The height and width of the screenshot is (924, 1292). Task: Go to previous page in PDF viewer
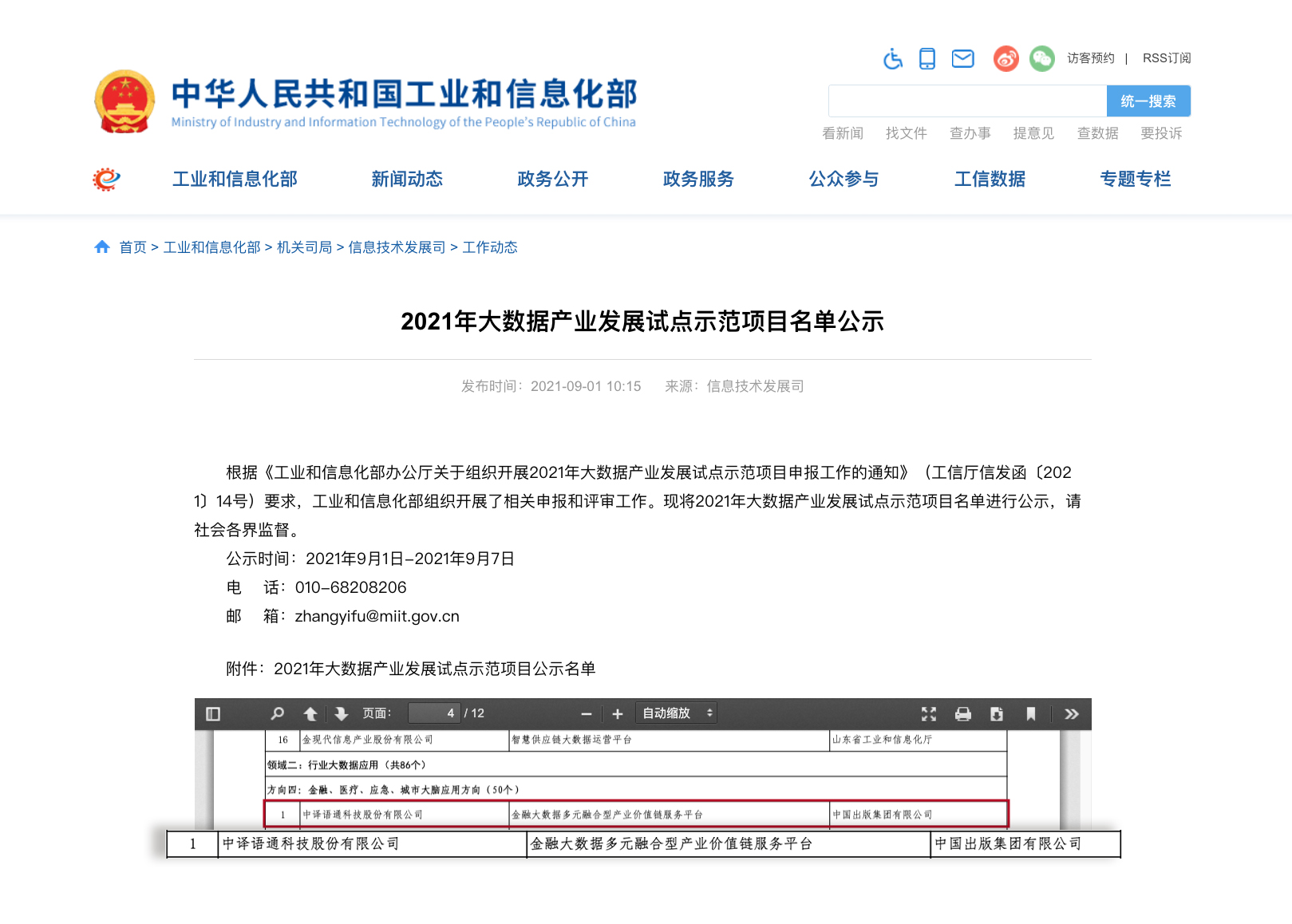click(x=310, y=713)
